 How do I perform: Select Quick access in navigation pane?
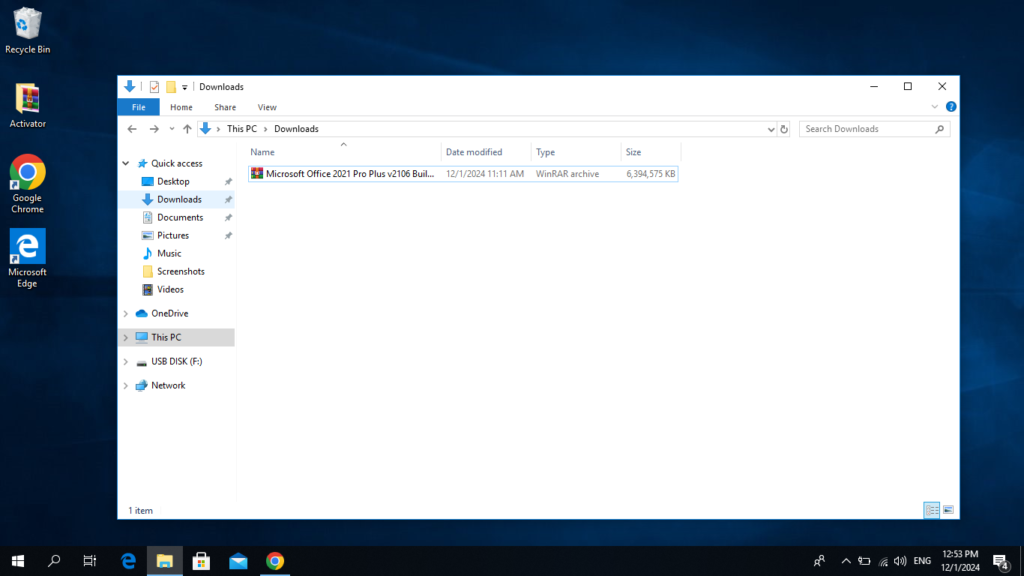tap(176, 163)
